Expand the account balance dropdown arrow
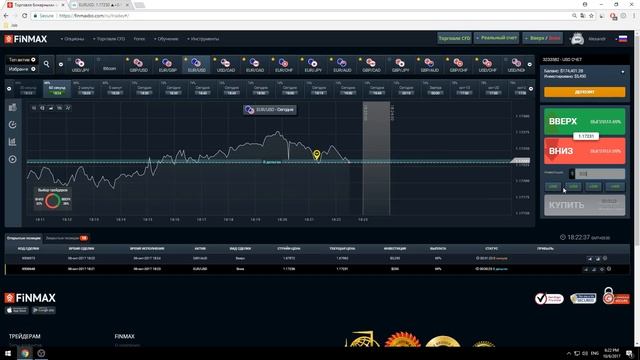This screenshot has height=360, width=640. 622,72
